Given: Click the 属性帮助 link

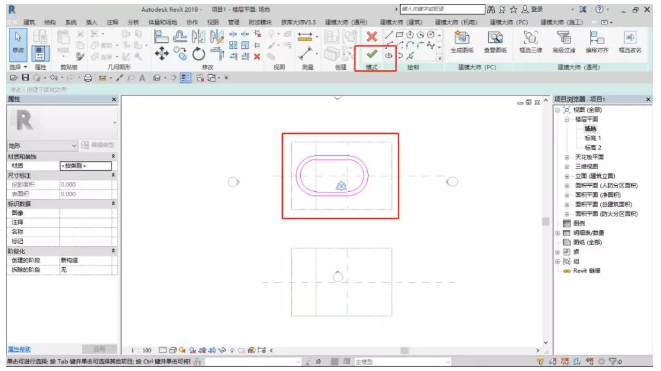Looking at the screenshot, I should pyautogui.click(x=19, y=349).
